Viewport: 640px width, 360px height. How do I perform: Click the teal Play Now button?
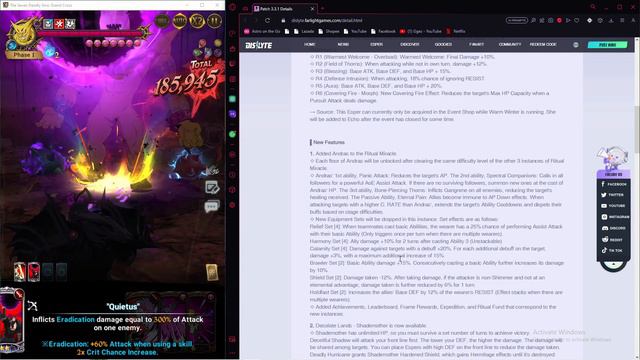[607, 45]
